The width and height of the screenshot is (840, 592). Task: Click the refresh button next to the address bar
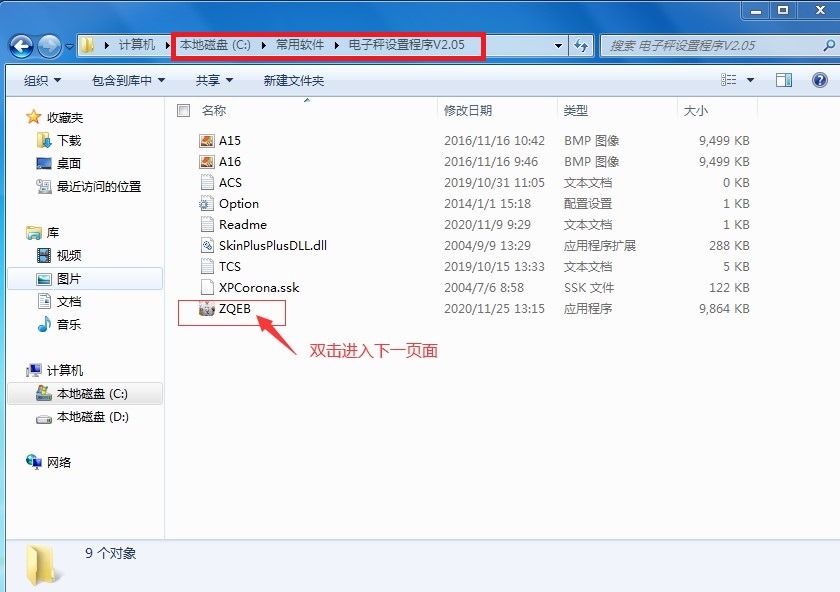click(x=581, y=46)
